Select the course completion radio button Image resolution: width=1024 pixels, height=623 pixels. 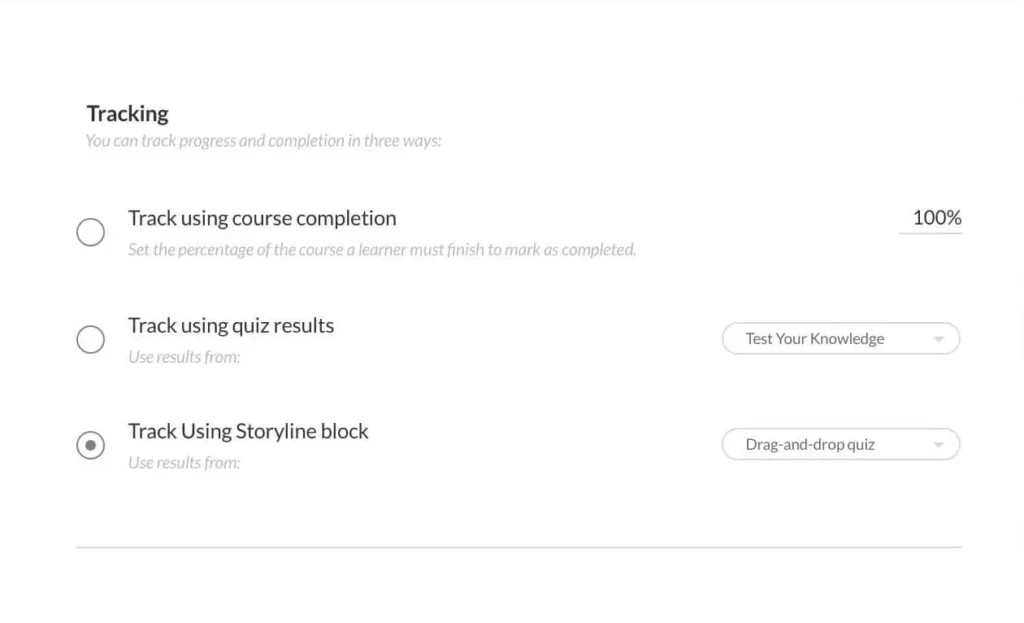[91, 233]
